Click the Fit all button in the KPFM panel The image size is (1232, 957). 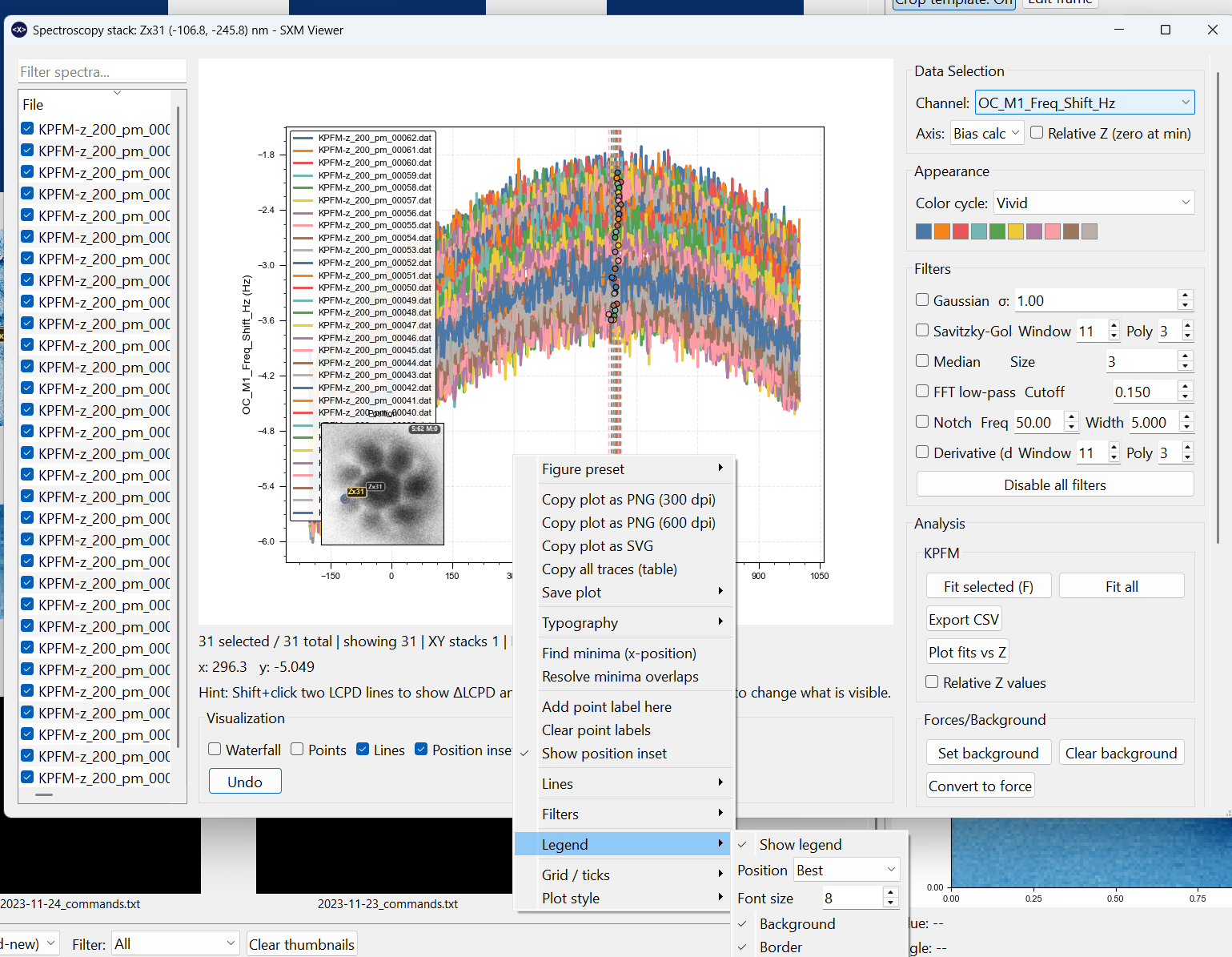(x=1121, y=585)
